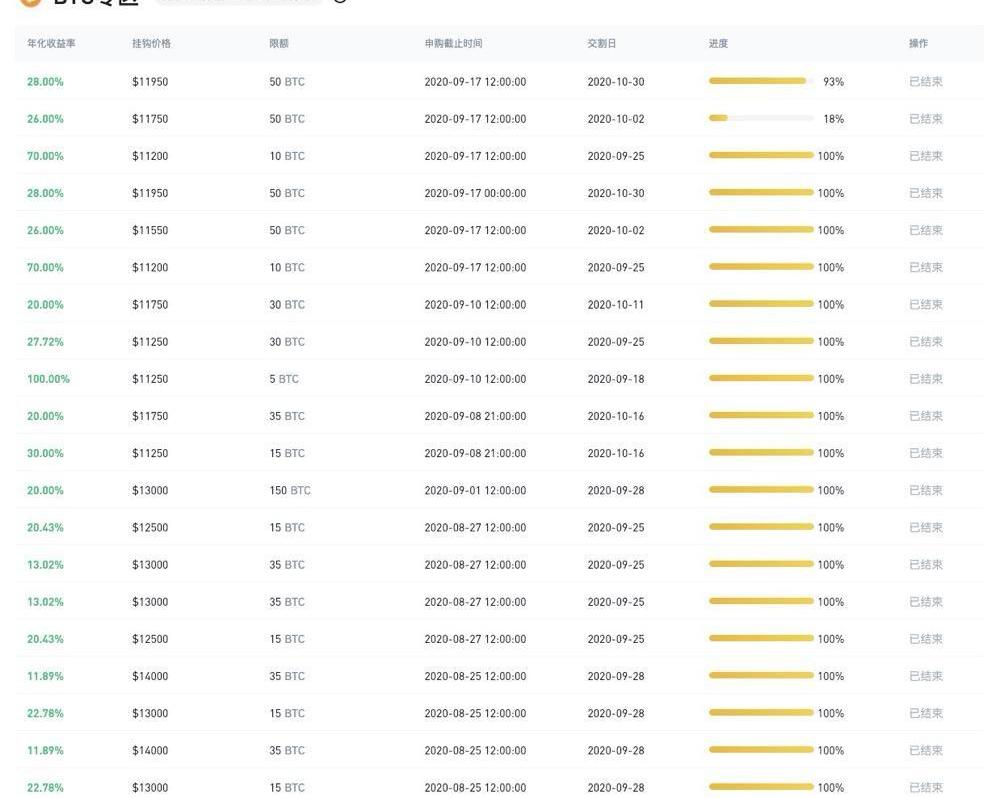
Task: Select the 交割日 column header
Action: [x=601, y=44]
